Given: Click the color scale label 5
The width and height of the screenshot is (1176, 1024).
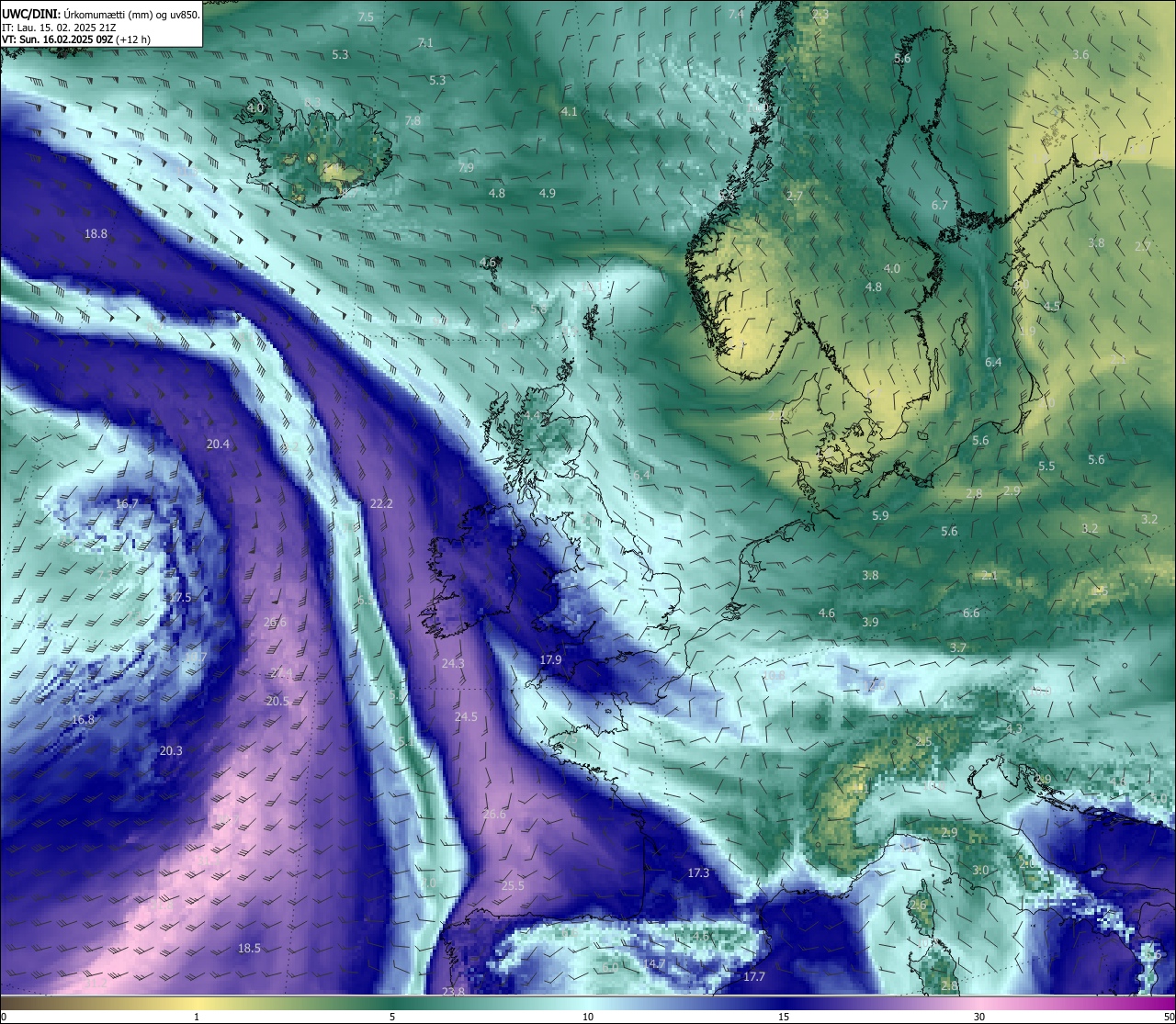Looking at the screenshot, I should tap(392, 1017).
